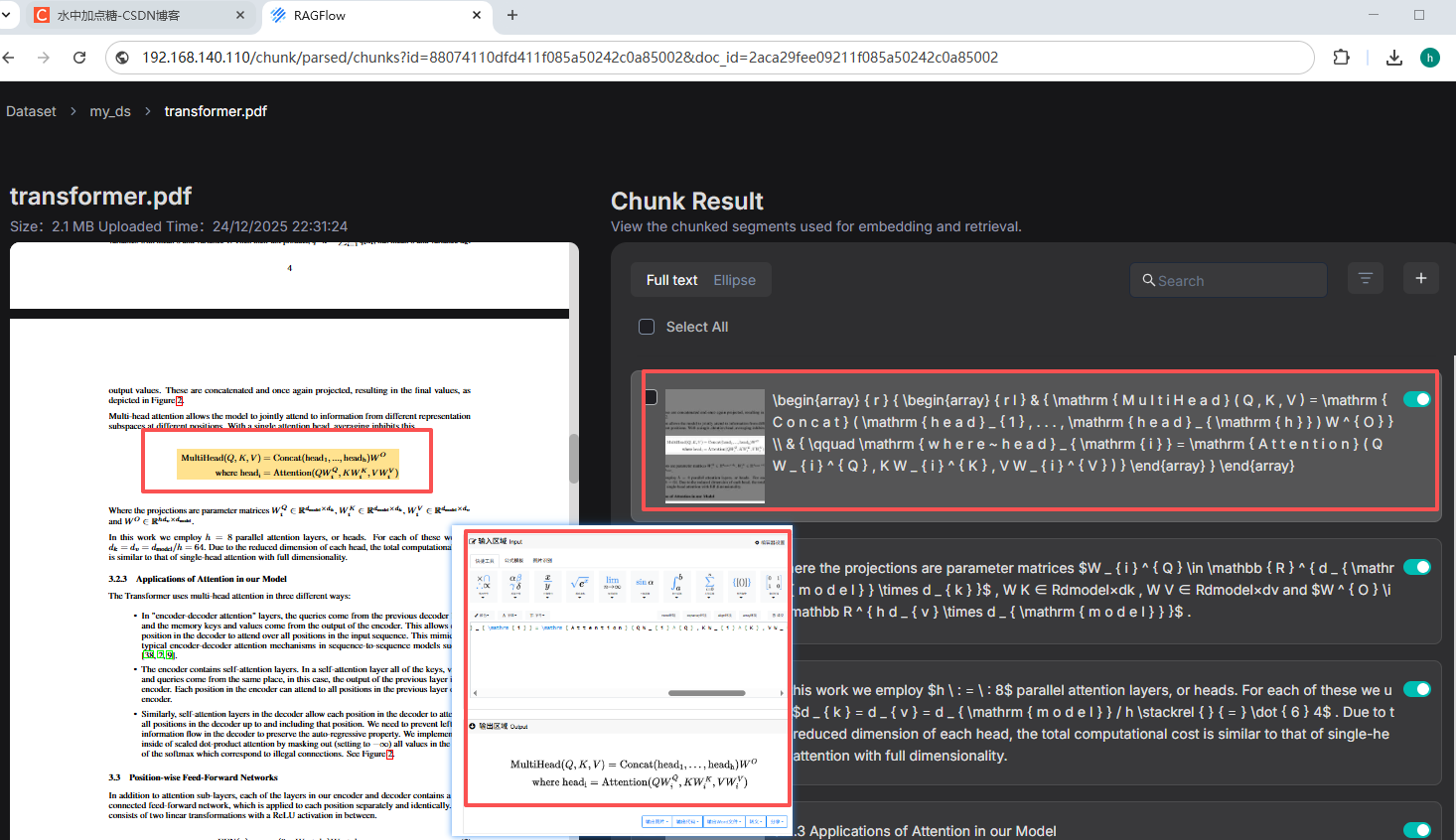The height and width of the screenshot is (840, 1456).
Task: Close the RAGFlow tab
Action: click(477, 15)
